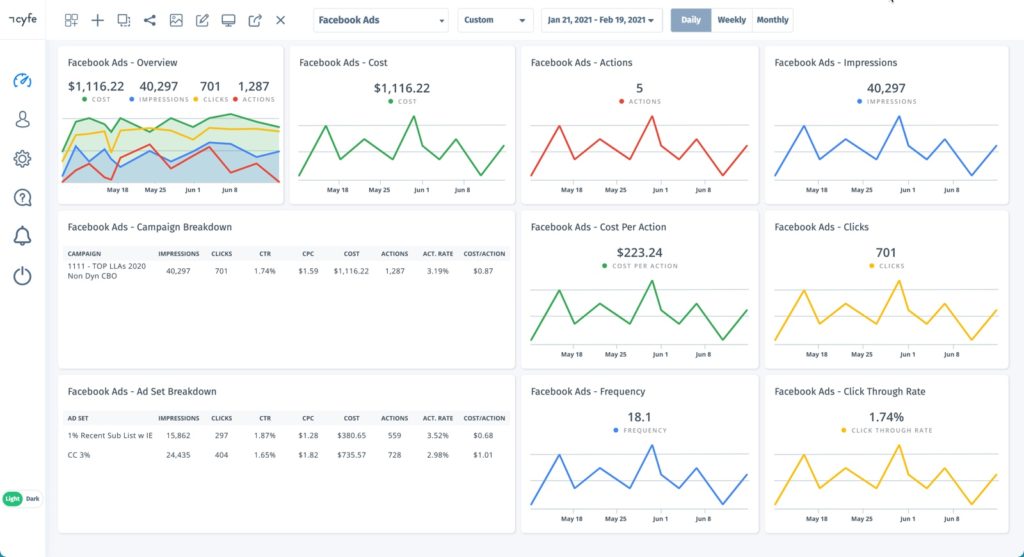This screenshot has height=557, width=1024.
Task: Click the Overview area chart
Action: 170,149
